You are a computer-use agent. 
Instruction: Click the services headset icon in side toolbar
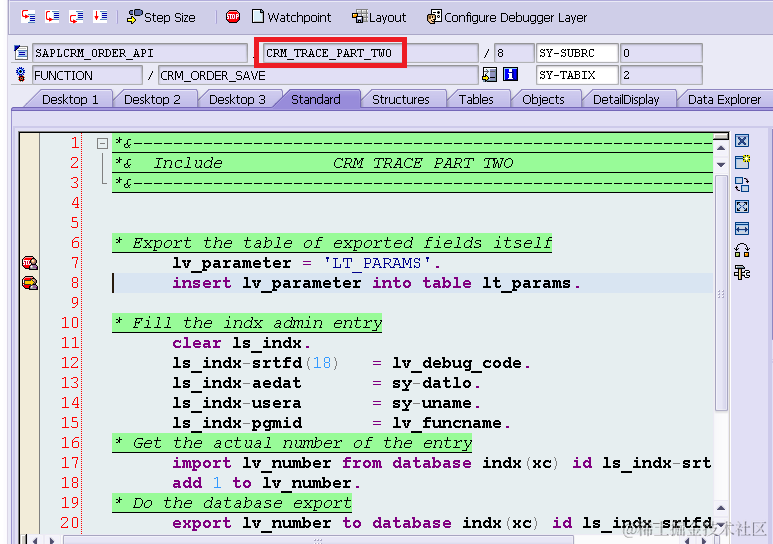pyautogui.click(x=741, y=251)
